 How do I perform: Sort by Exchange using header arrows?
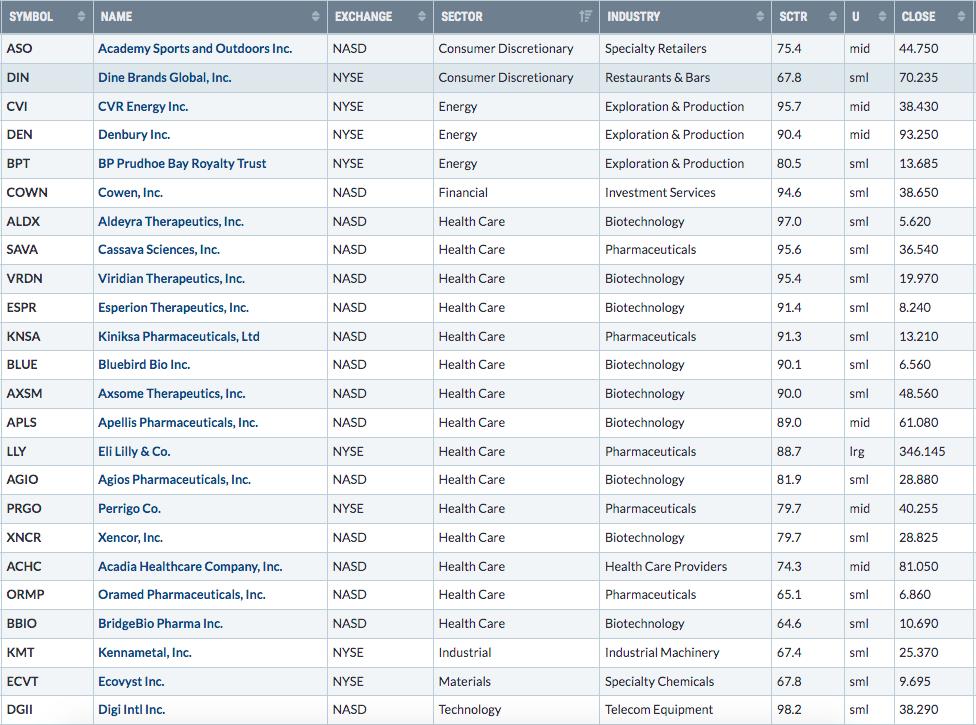pyautogui.click(x=421, y=17)
